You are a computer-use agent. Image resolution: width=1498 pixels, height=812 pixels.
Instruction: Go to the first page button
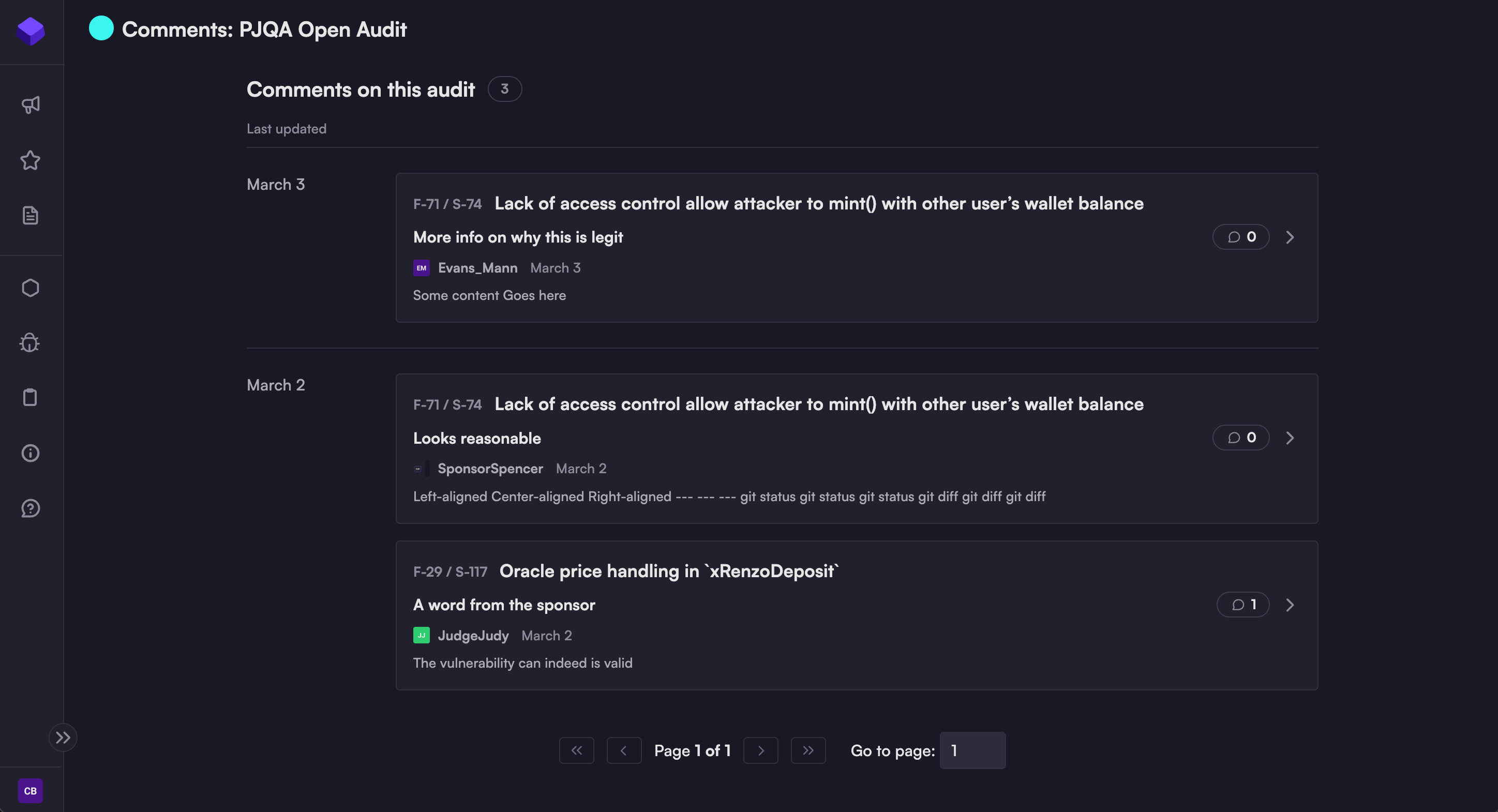coord(576,750)
